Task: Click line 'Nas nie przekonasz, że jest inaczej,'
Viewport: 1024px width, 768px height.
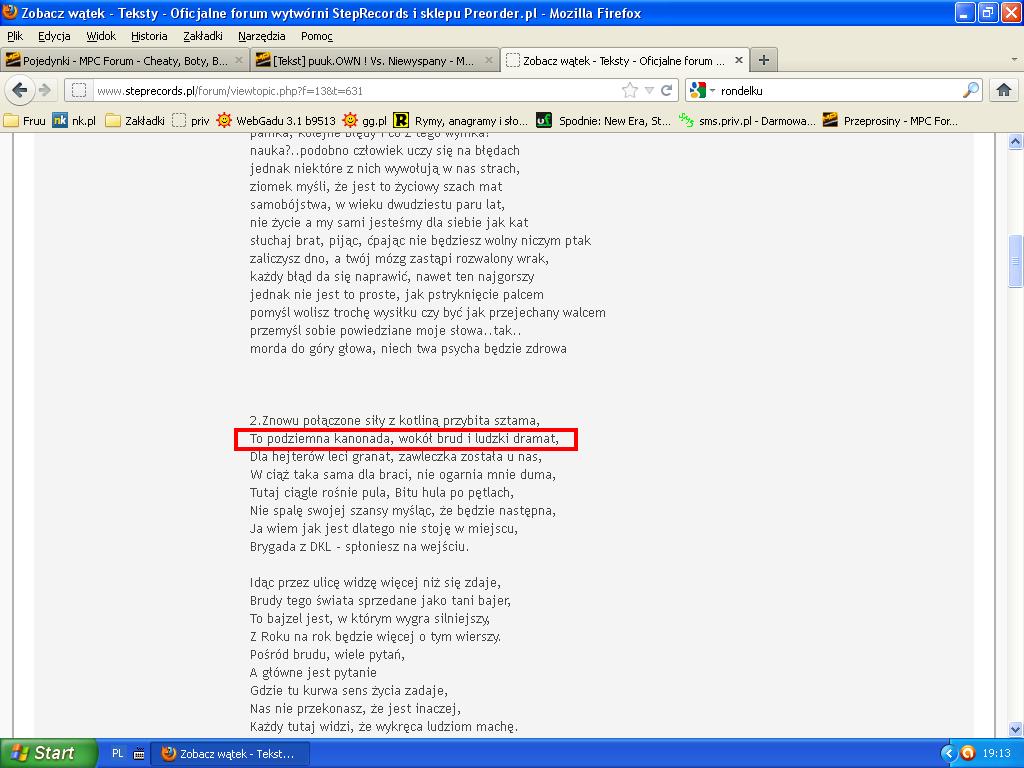Action: tap(356, 708)
